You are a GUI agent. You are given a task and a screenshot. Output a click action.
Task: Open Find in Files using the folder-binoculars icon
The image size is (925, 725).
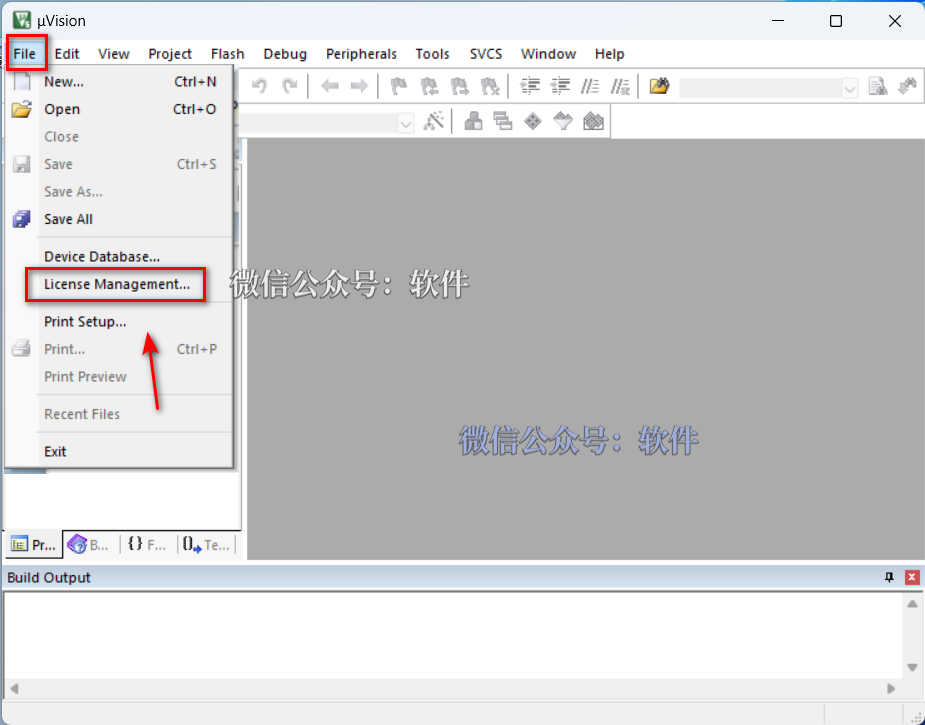pyautogui.click(x=659, y=86)
